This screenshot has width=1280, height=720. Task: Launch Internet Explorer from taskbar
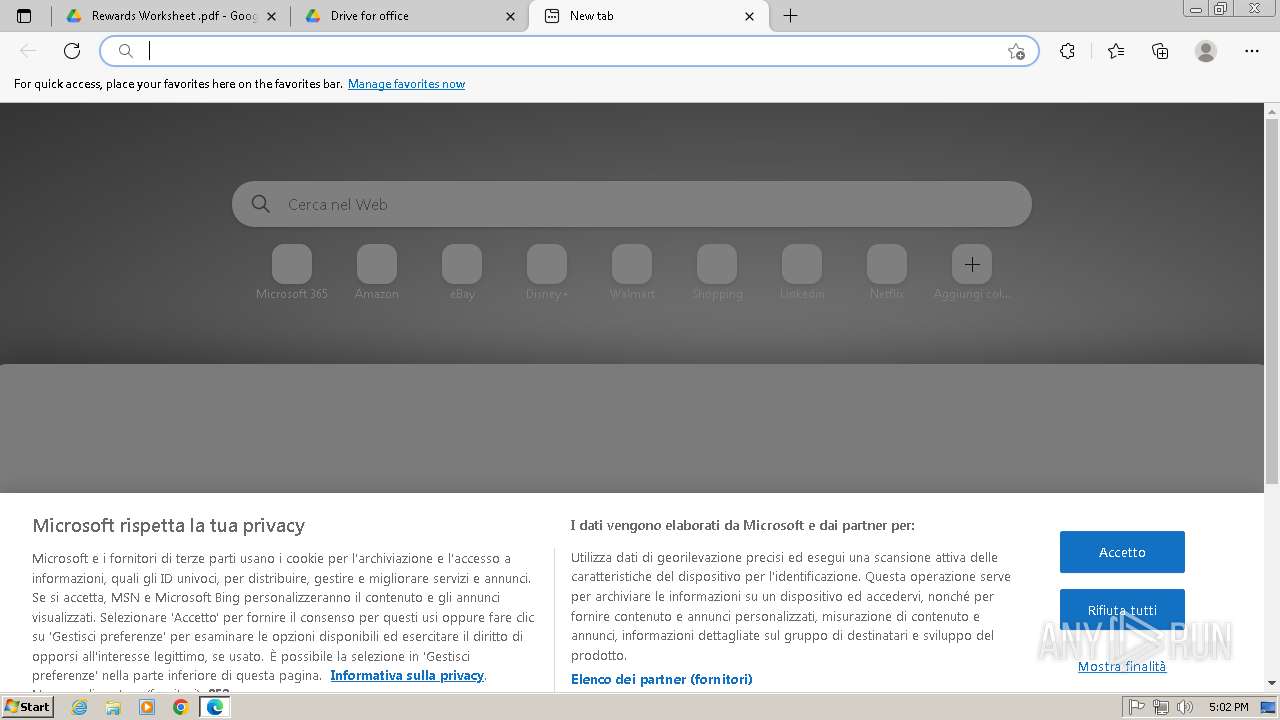click(80, 707)
